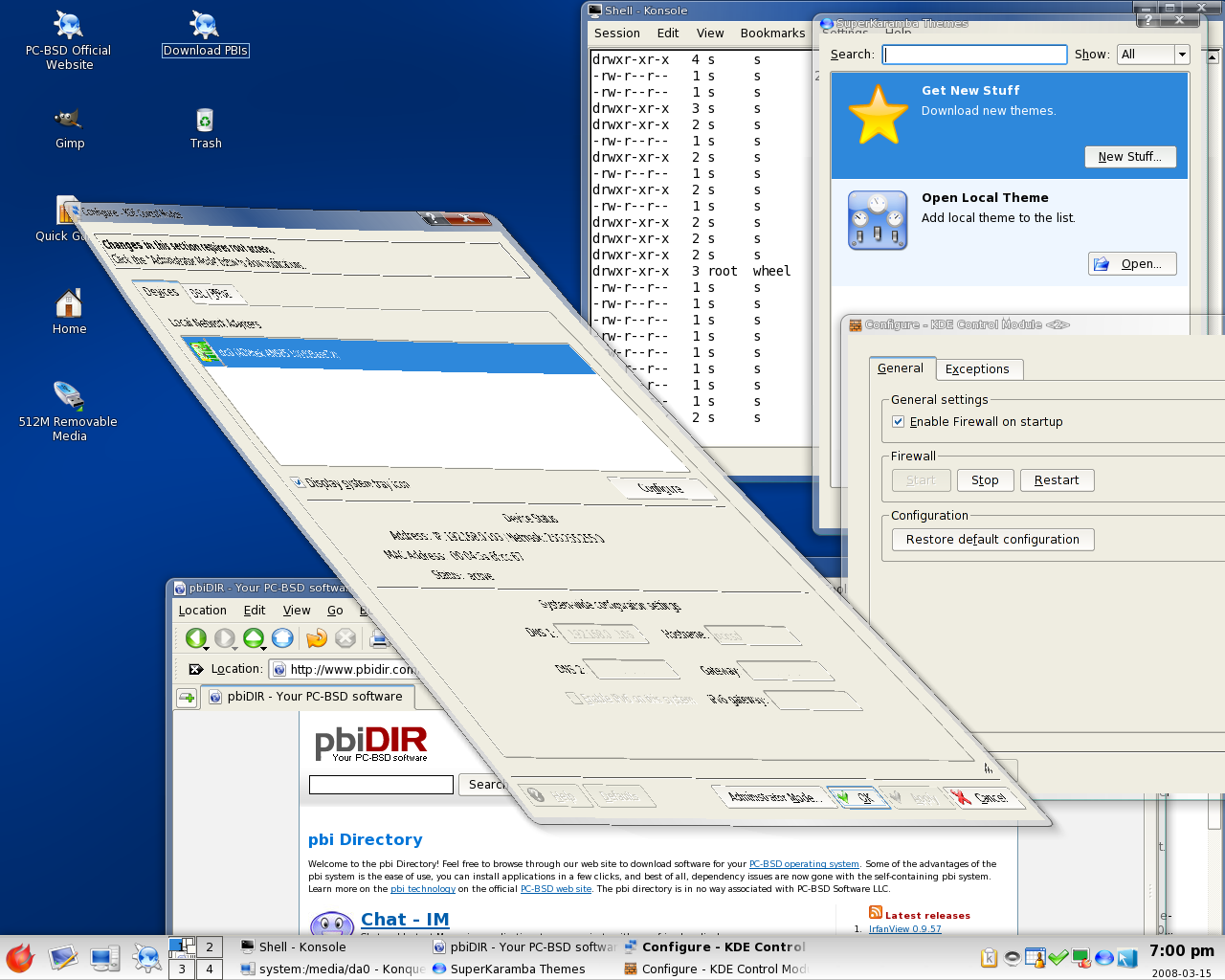1225x980 pixels.
Task: Open Konqueror's Go menu
Action: (x=335, y=610)
